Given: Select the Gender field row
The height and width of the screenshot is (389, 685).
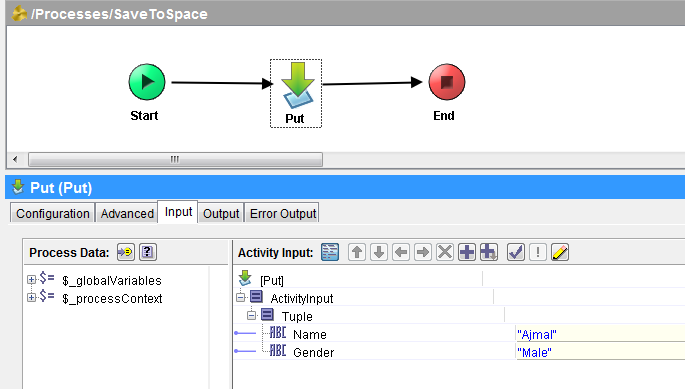Looking at the screenshot, I should coord(314,352).
